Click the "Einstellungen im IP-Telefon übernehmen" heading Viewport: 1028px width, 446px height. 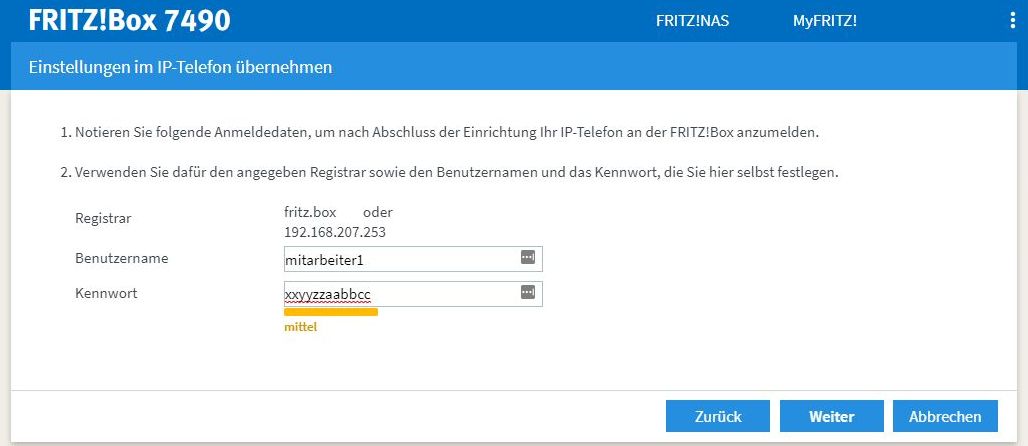point(180,68)
